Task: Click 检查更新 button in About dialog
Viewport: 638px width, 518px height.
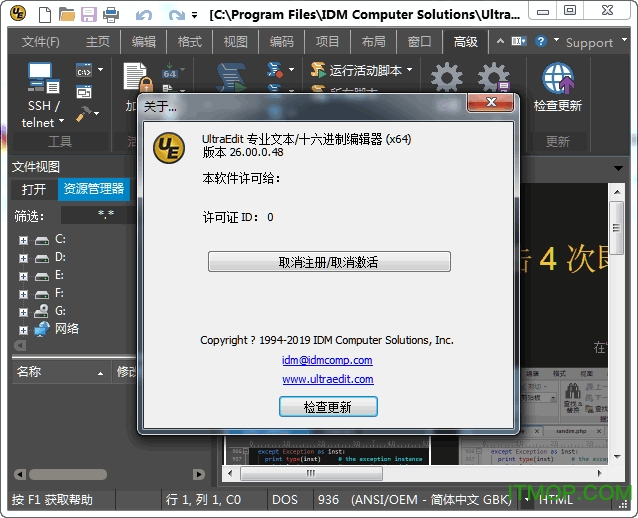Action: pos(328,407)
